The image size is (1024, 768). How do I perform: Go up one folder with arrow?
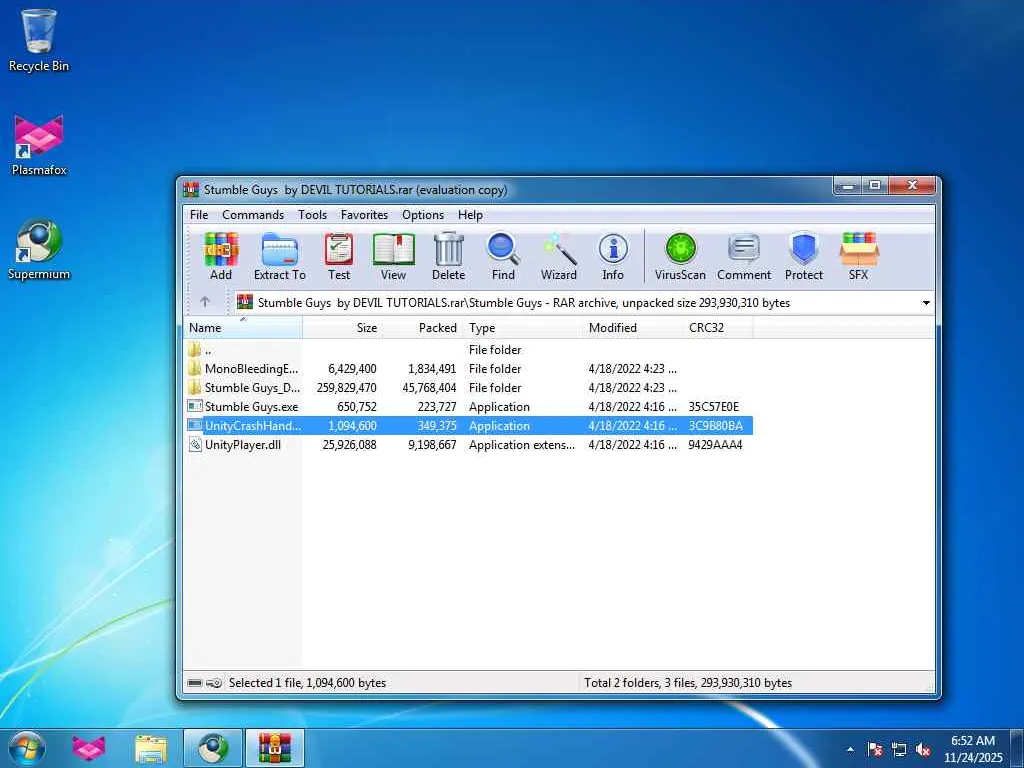tap(205, 302)
